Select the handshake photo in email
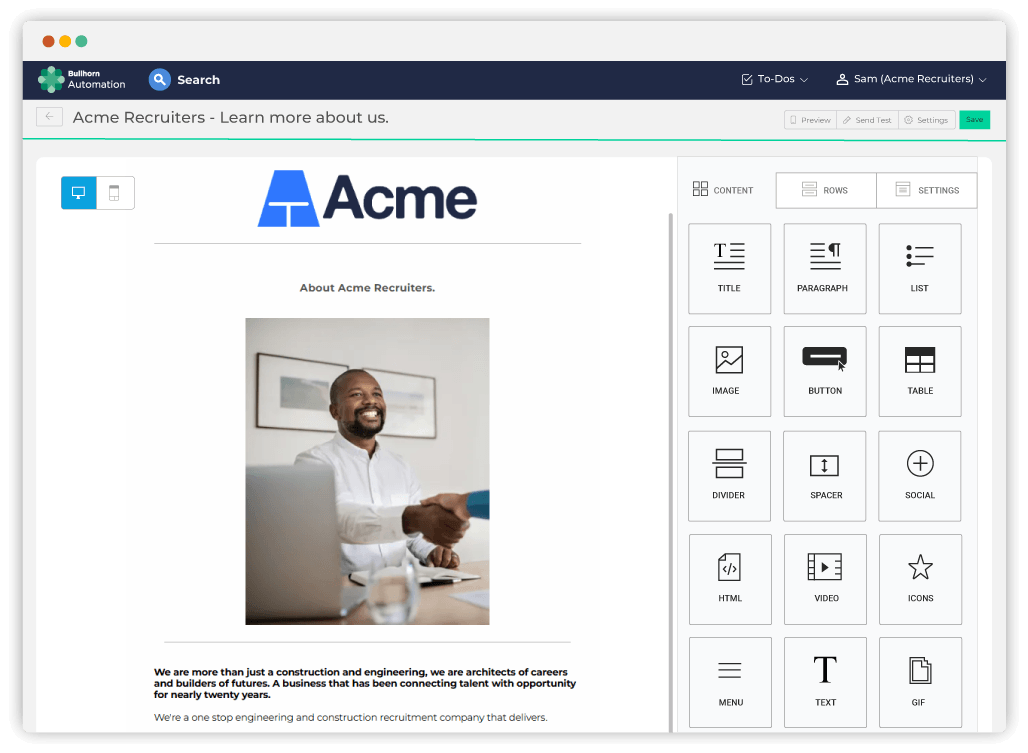This screenshot has height=753, width=1028. point(367,471)
